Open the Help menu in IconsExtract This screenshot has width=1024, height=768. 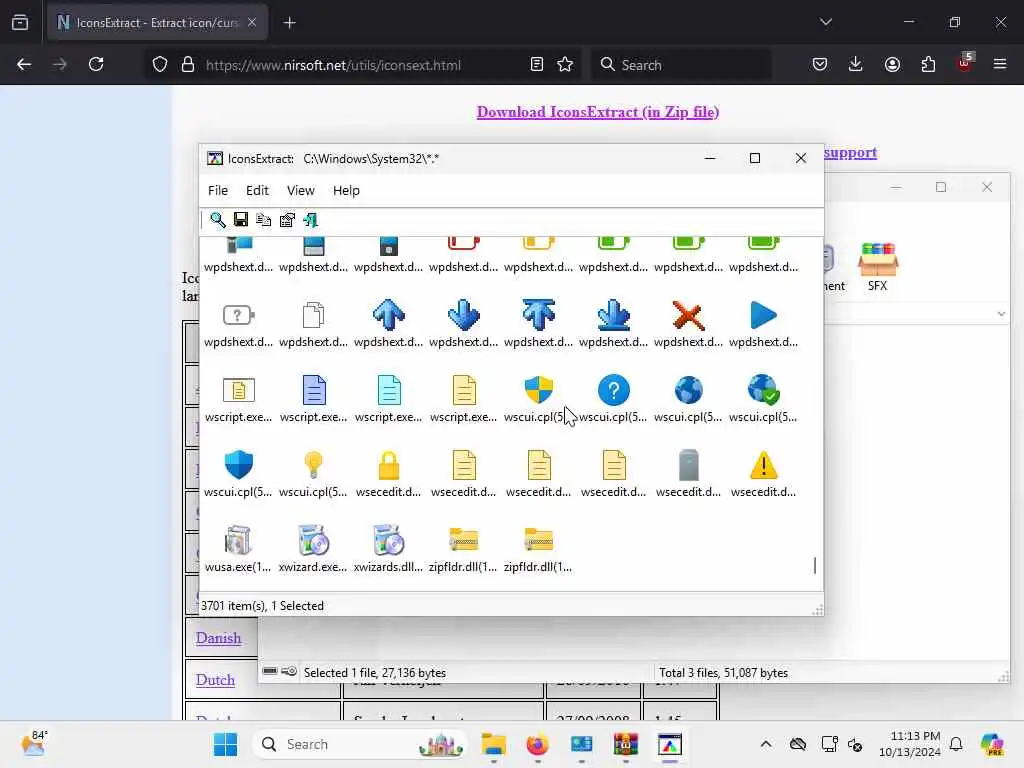coord(346,190)
